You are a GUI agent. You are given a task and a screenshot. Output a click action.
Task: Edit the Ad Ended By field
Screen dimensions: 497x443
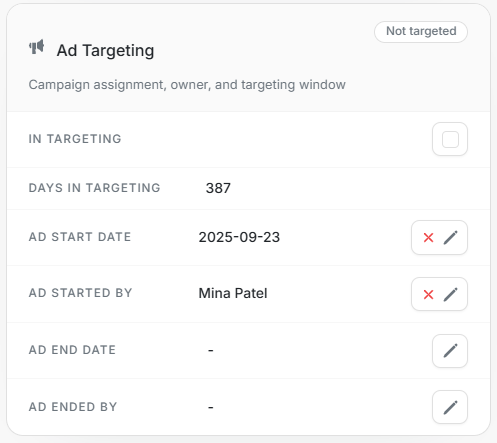point(450,407)
